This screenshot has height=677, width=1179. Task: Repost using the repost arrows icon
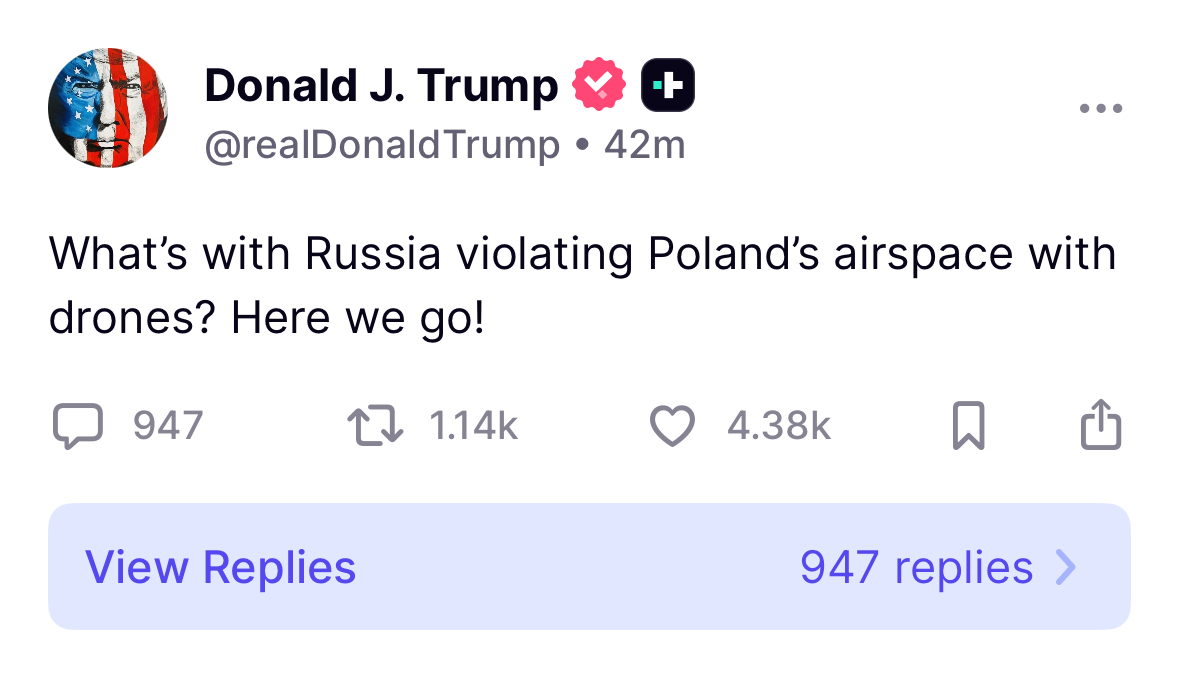pyautogui.click(x=375, y=426)
